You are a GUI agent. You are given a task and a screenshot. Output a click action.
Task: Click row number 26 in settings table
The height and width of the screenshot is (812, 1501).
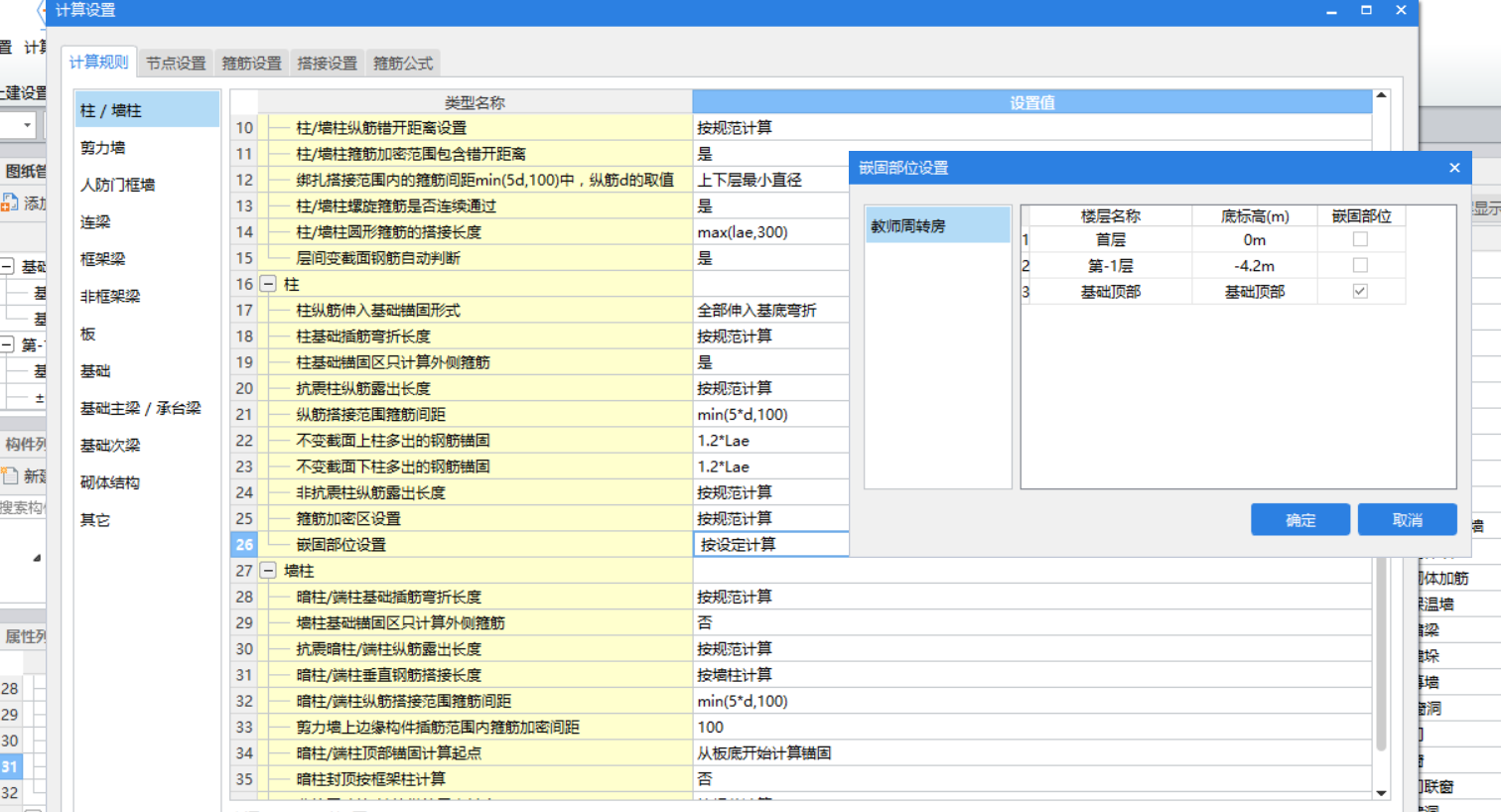(x=244, y=544)
